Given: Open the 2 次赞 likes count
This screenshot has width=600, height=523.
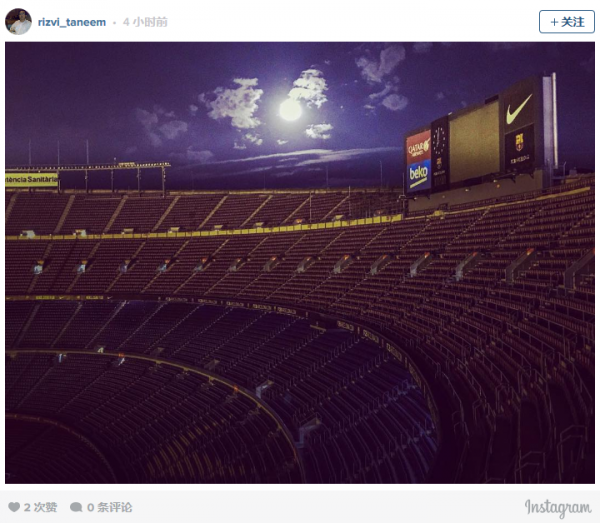Looking at the screenshot, I should click(41, 507).
